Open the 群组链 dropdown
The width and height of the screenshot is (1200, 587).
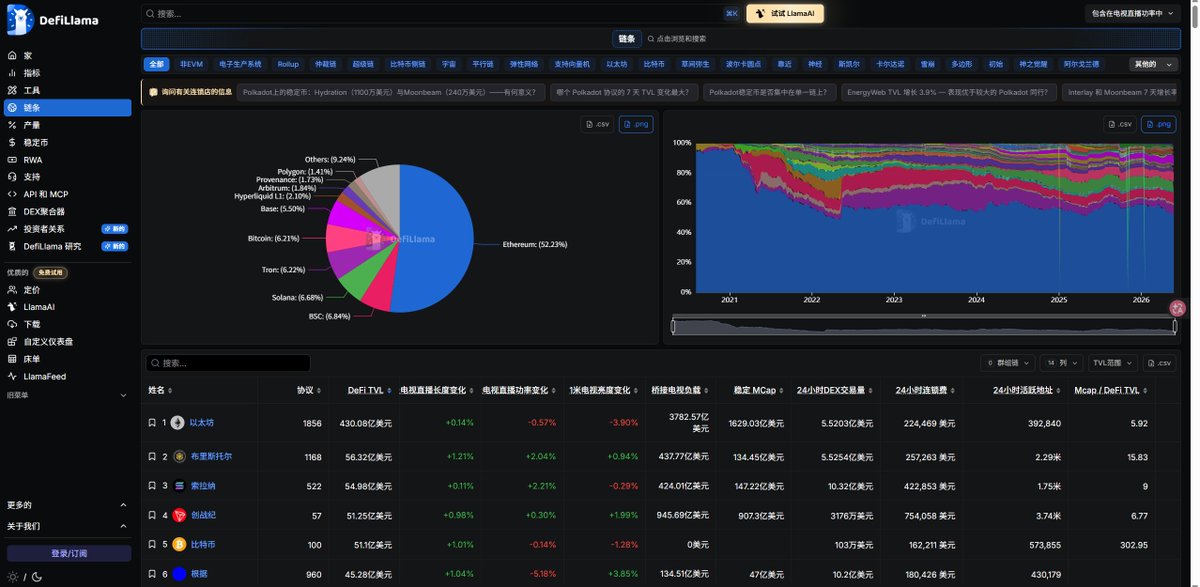(1008, 363)
